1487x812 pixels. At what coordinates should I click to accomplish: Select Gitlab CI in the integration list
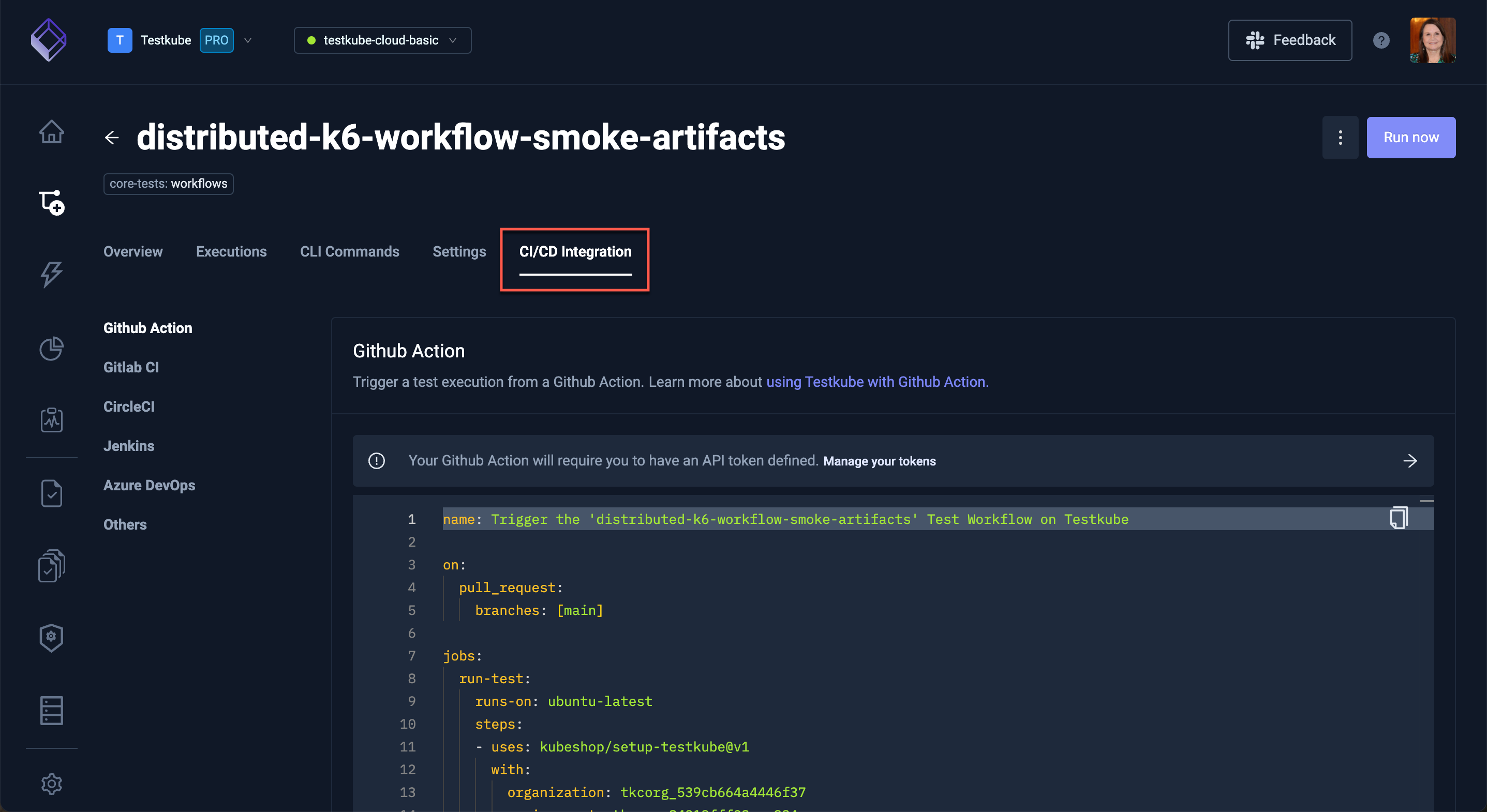pyautogui.click(x=131, y=367)
